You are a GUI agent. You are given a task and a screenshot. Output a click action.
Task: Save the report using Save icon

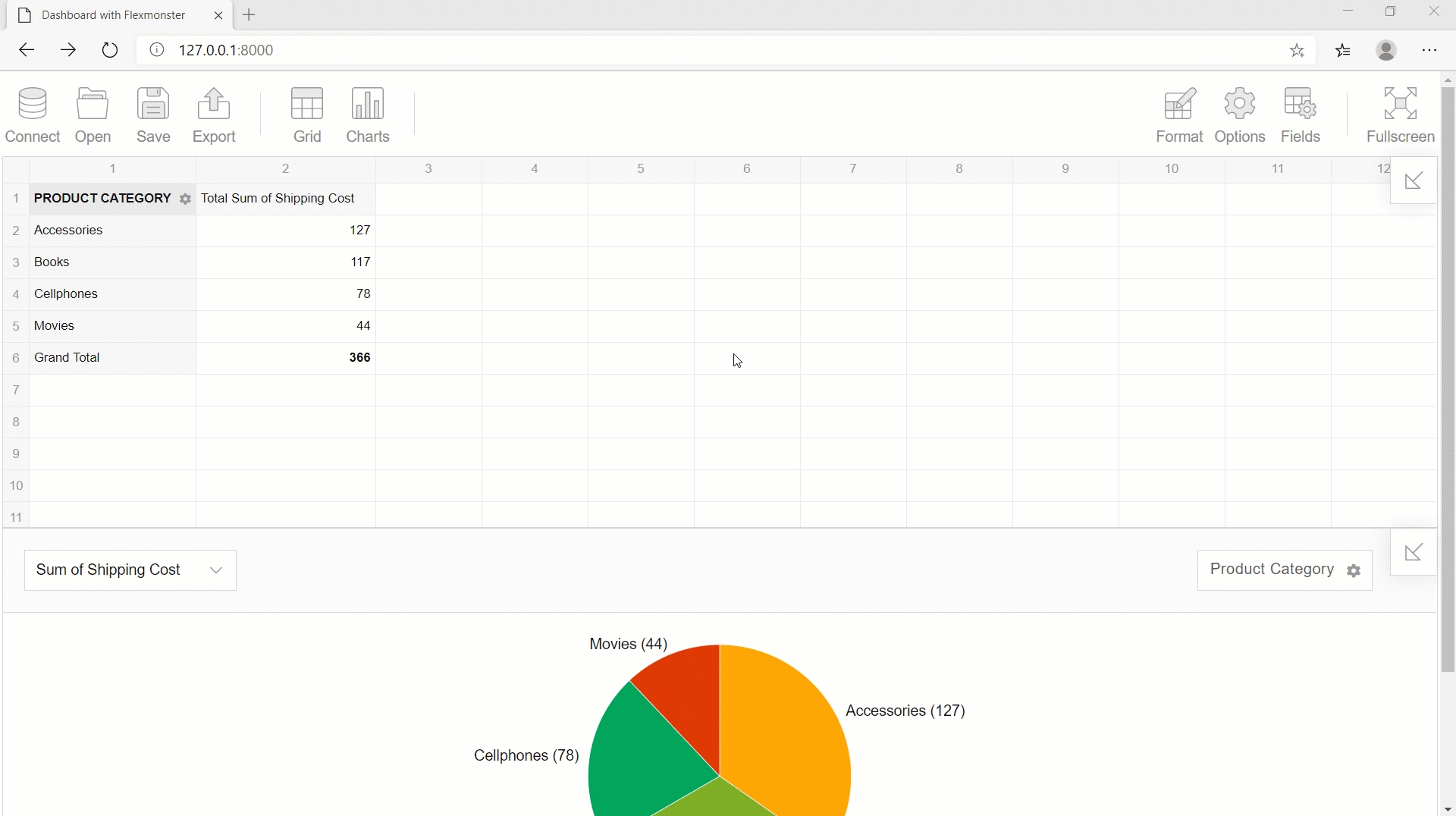click(154, 115)
